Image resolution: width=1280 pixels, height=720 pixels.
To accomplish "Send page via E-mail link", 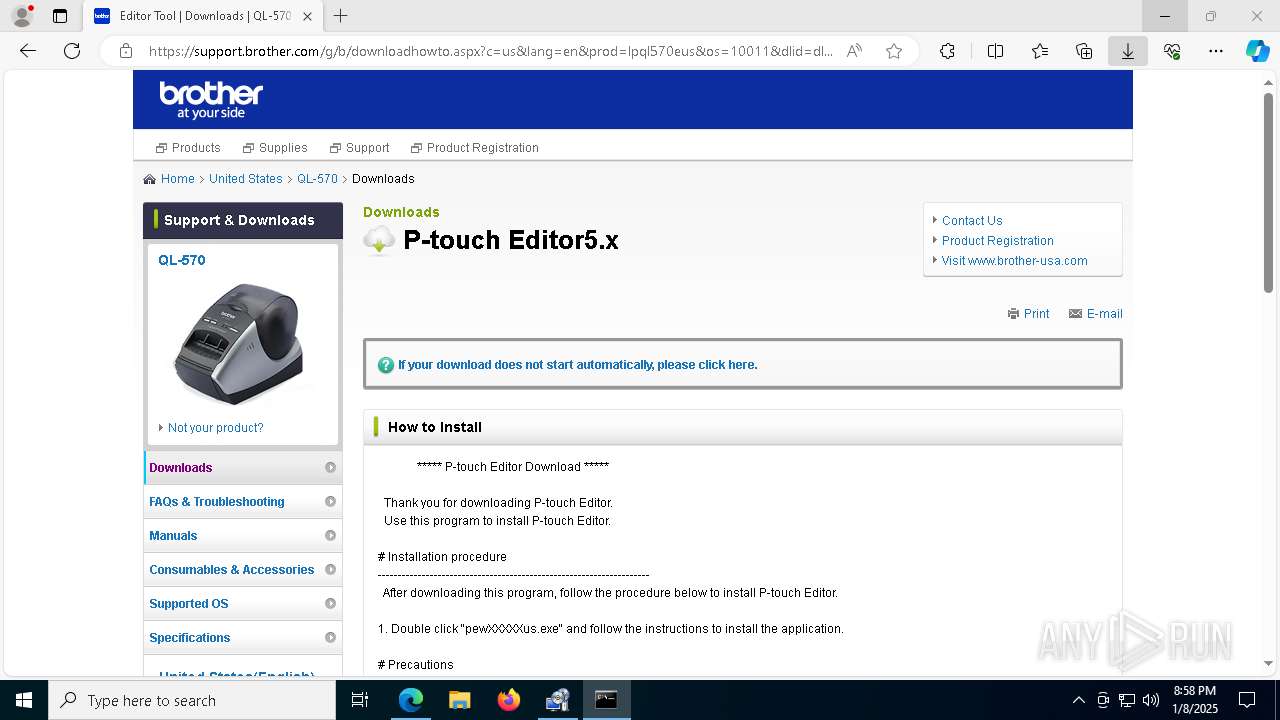I will tap(1095, 314).
